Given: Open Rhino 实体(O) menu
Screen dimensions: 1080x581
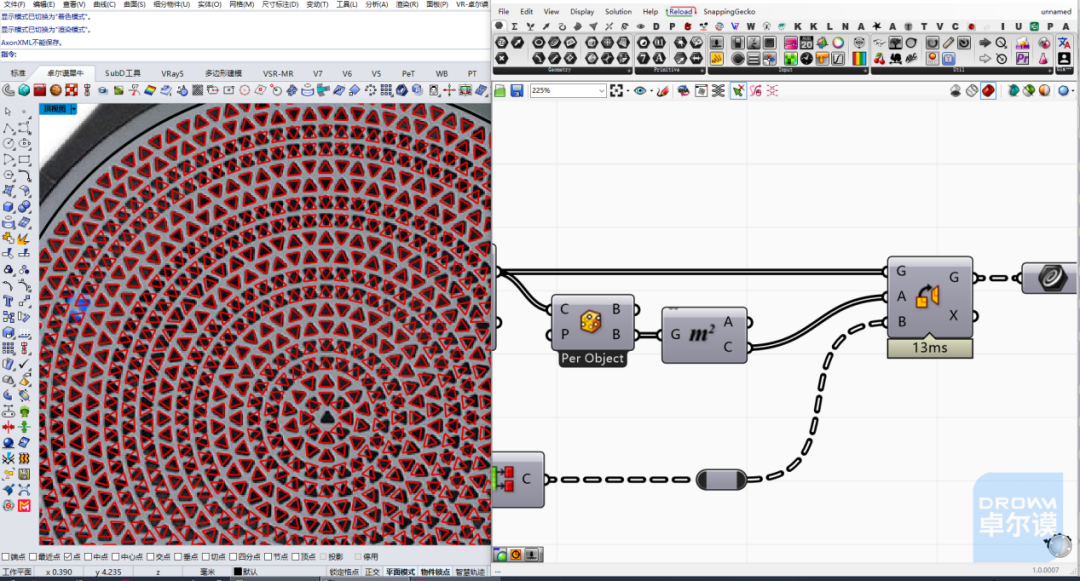Looking at the screenshot, I should tap(209, 4).
